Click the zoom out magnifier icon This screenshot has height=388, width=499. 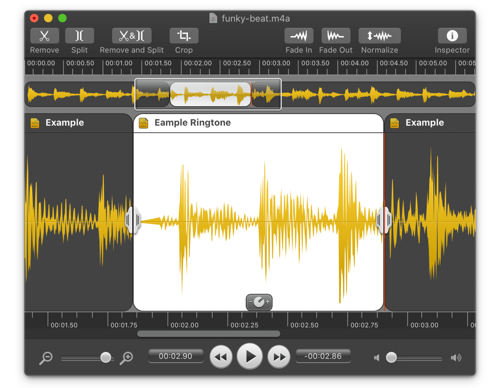point(46,358)
